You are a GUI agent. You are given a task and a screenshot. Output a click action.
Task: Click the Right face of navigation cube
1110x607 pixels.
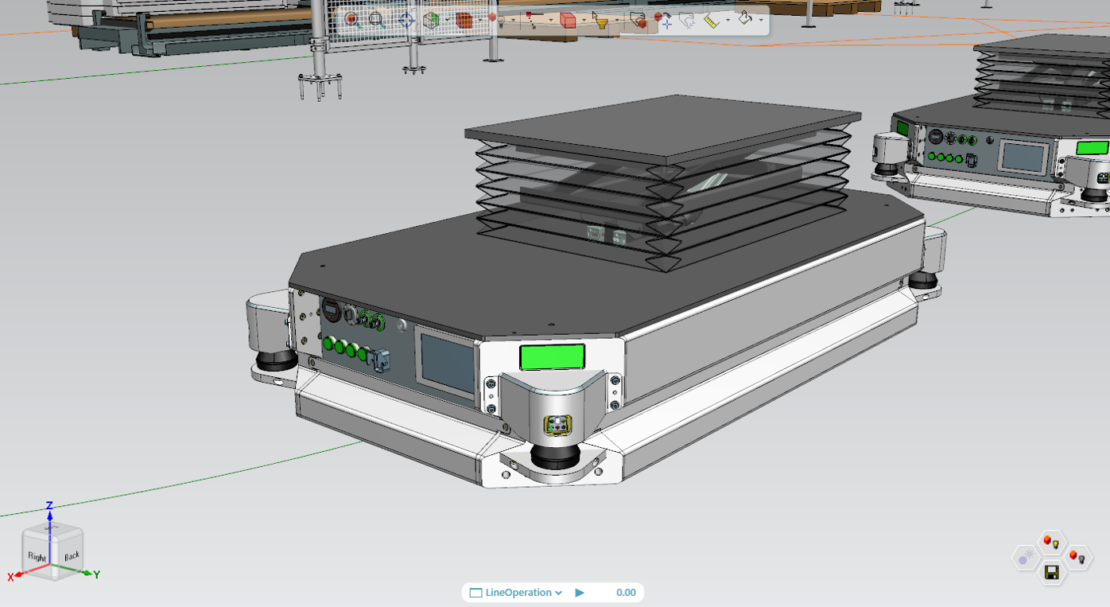point(38,556)
